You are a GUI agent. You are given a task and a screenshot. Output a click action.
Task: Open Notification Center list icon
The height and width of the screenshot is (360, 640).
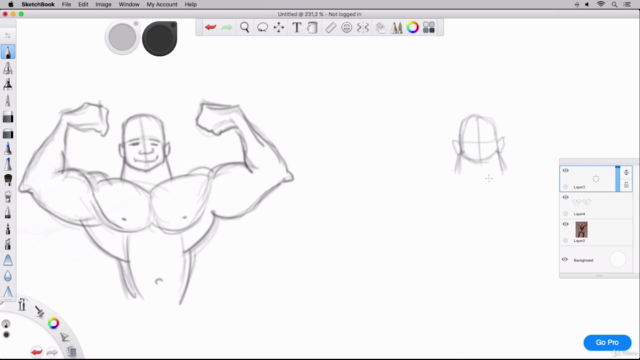click(627, 4)
